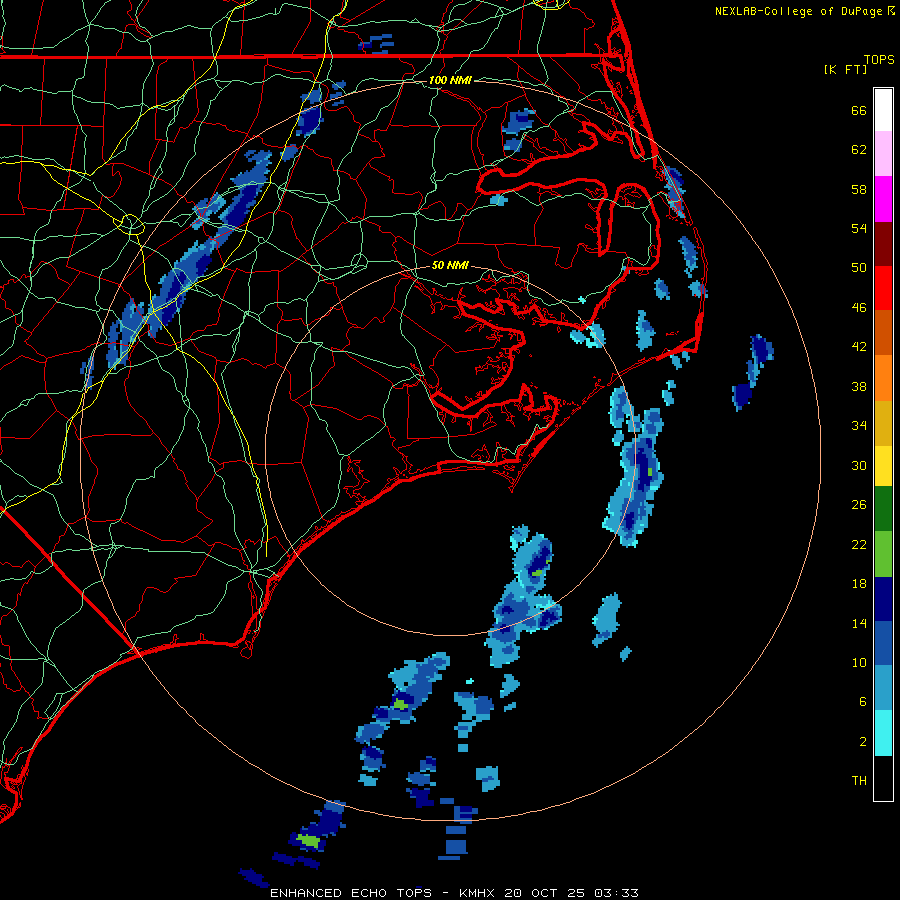Click the legend value "46"
900x900 pixels.
[859, 308]
